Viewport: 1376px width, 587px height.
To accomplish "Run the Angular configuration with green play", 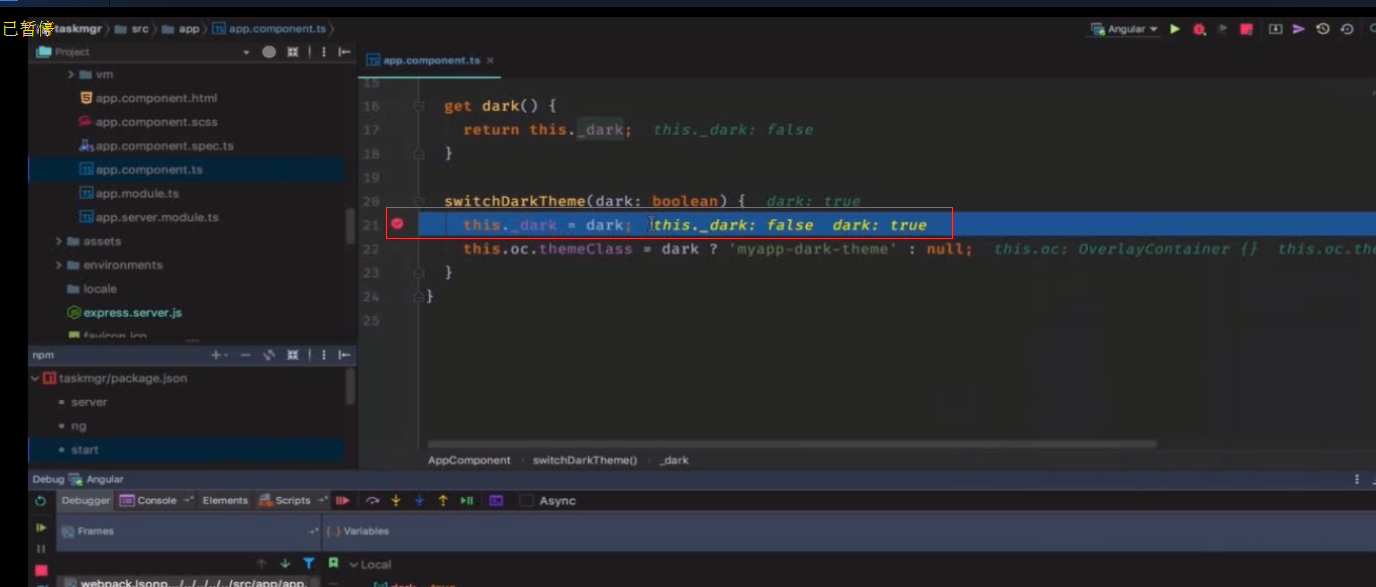I will (x=1175, y=29).
